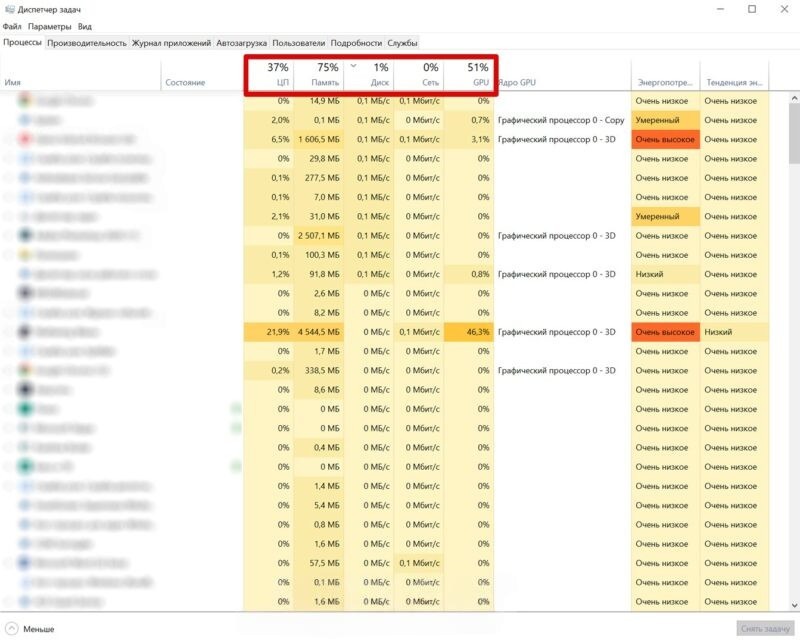Screen dimensions: 800x643
Task: Click the topmost green leaf status icon
Action: point(236,409)
